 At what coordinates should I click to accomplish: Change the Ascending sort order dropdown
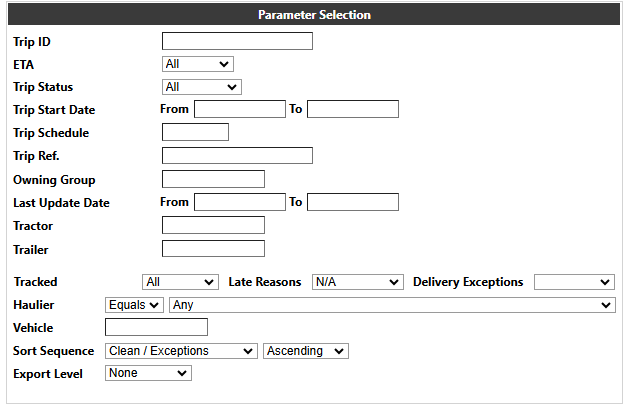click(306, 351)
